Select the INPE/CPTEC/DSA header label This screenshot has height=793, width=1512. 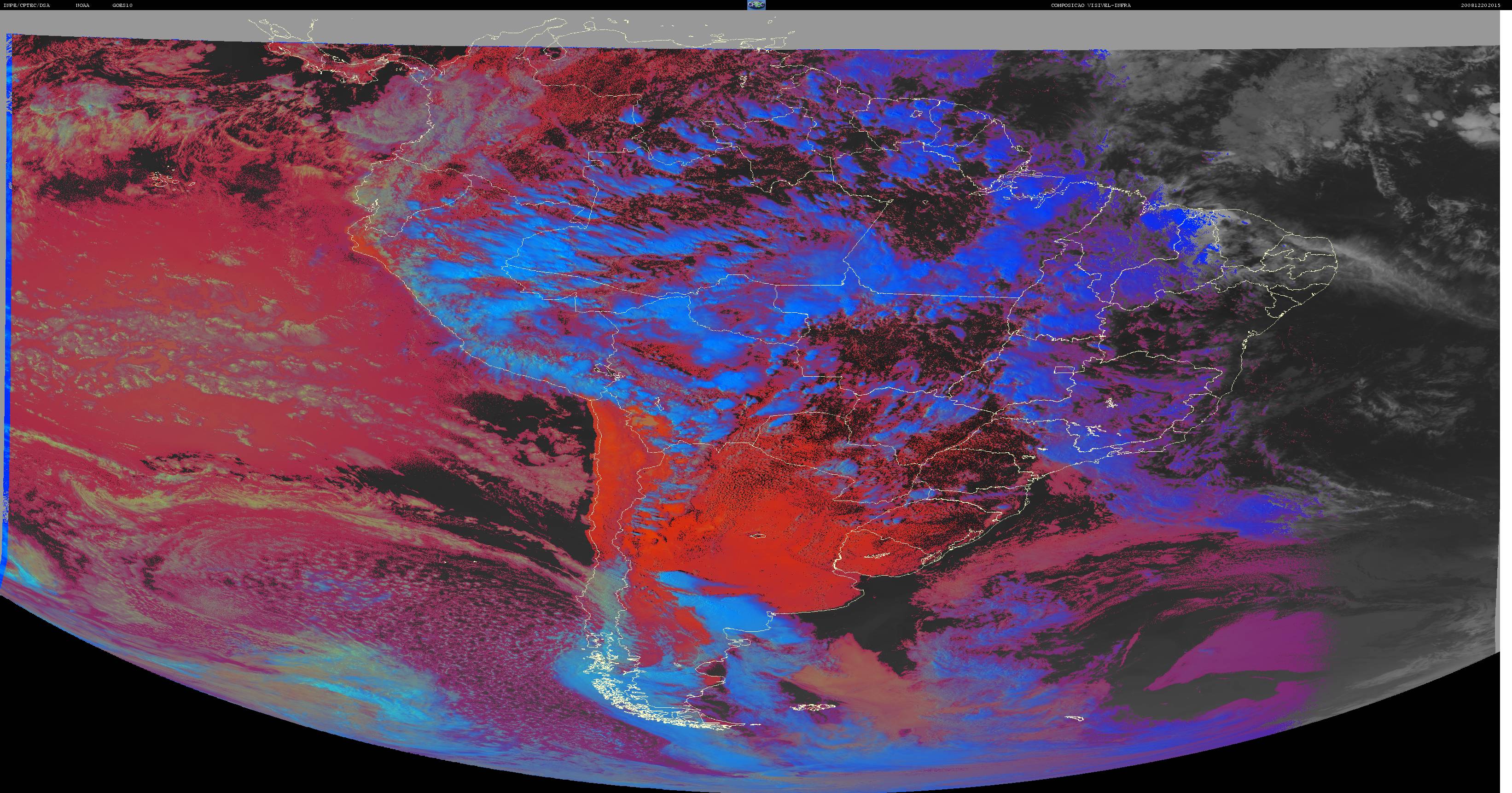pos(26,5)
